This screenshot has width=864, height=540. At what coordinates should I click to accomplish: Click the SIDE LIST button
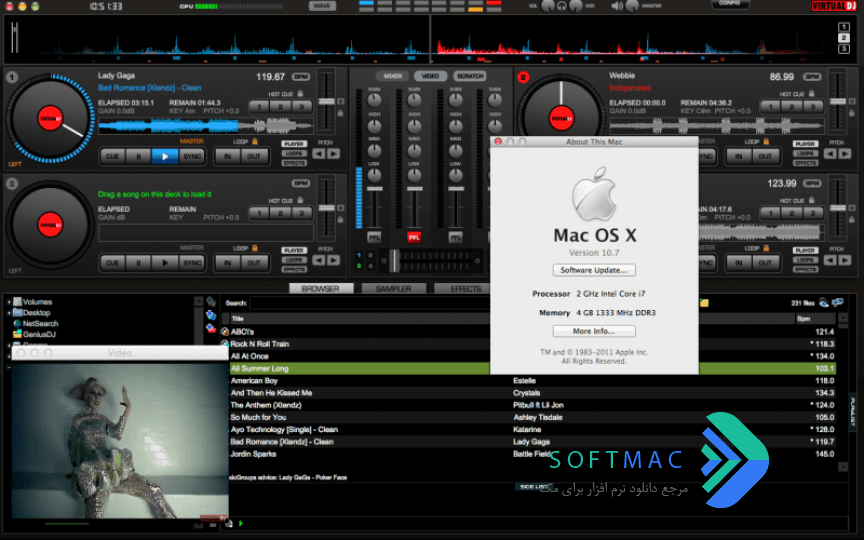(533, 487)
